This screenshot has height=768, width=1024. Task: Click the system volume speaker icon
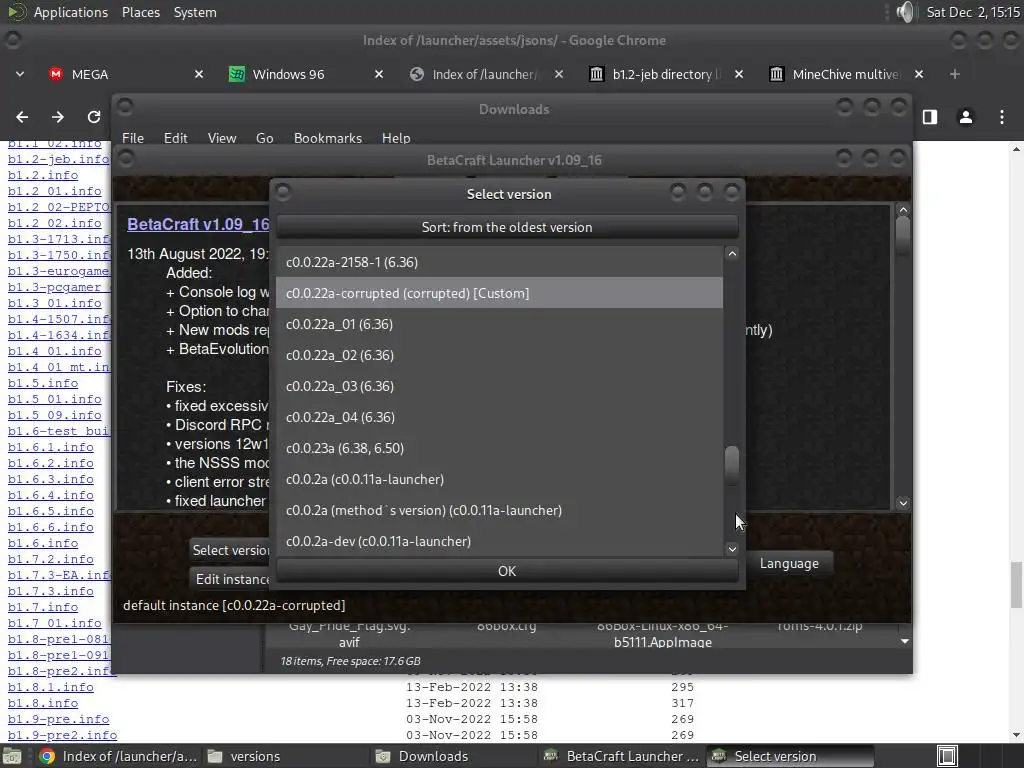pos(904,12)
